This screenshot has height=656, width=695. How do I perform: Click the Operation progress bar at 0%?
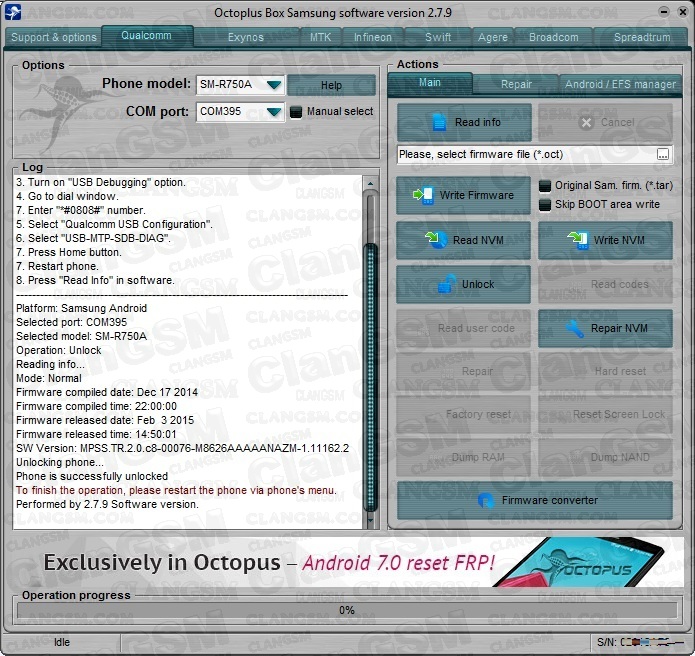point(347,610)
